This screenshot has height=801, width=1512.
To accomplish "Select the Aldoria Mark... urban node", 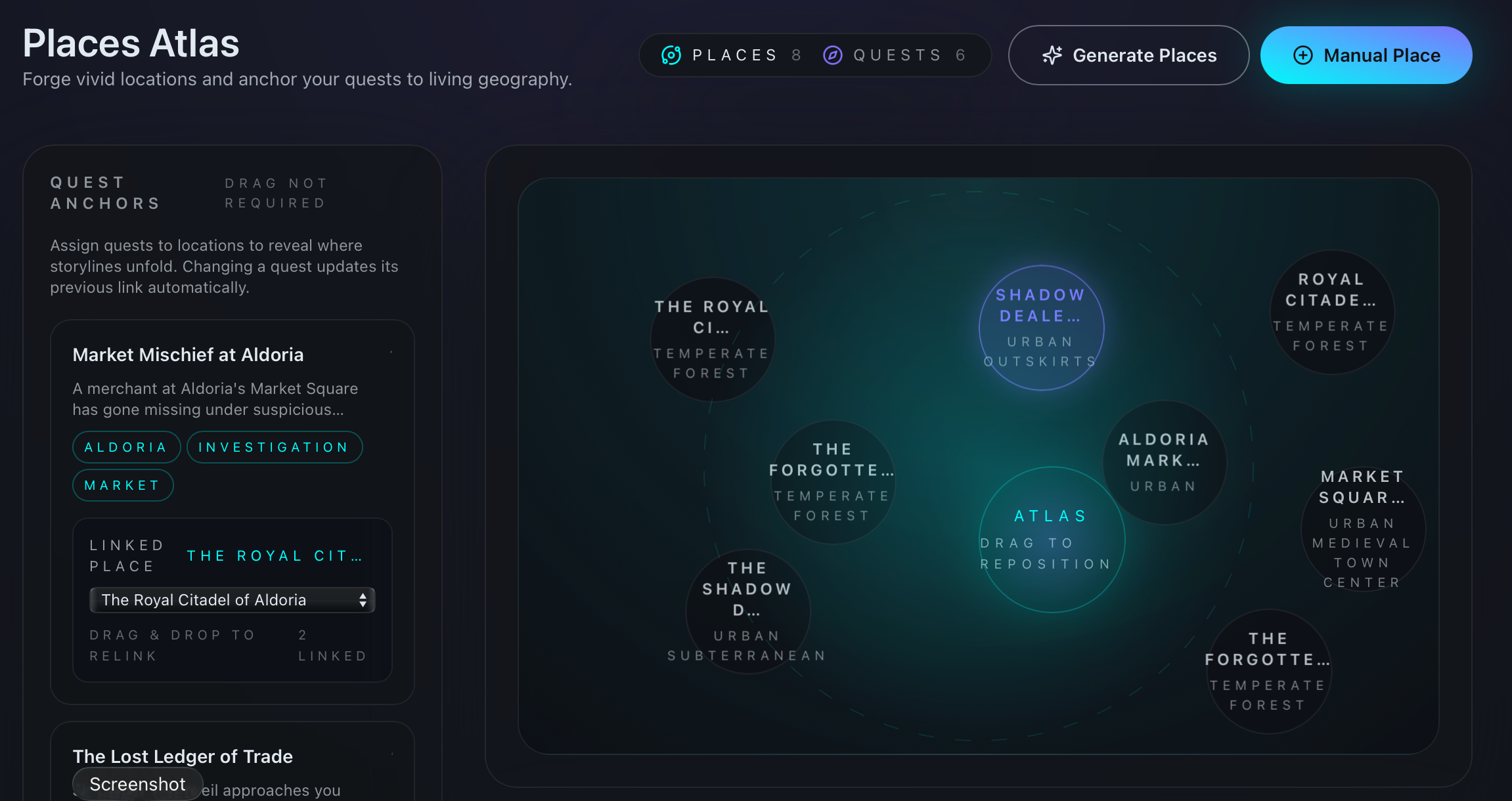I will [1164, 462].
